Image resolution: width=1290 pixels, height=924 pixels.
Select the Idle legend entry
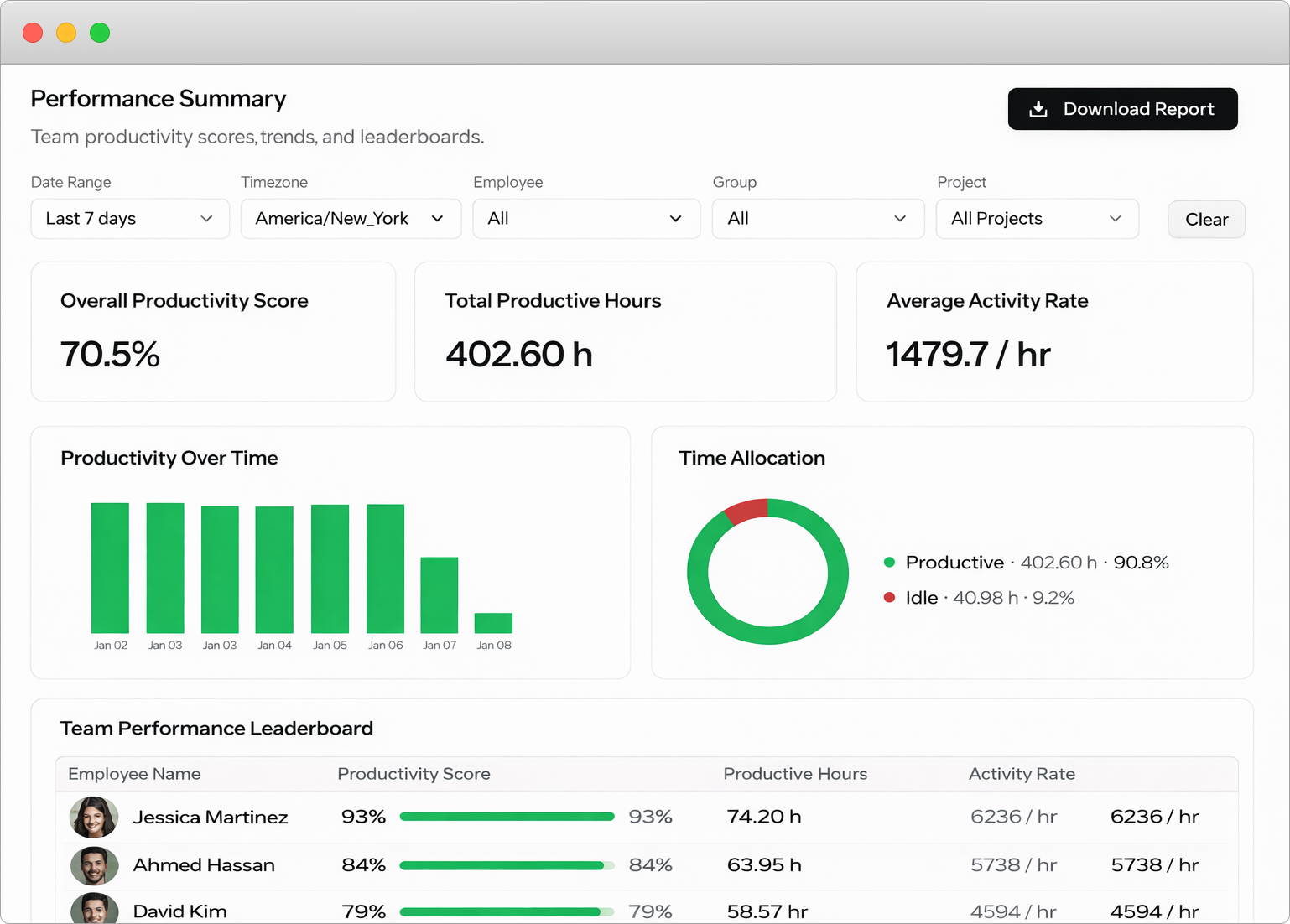979,598
